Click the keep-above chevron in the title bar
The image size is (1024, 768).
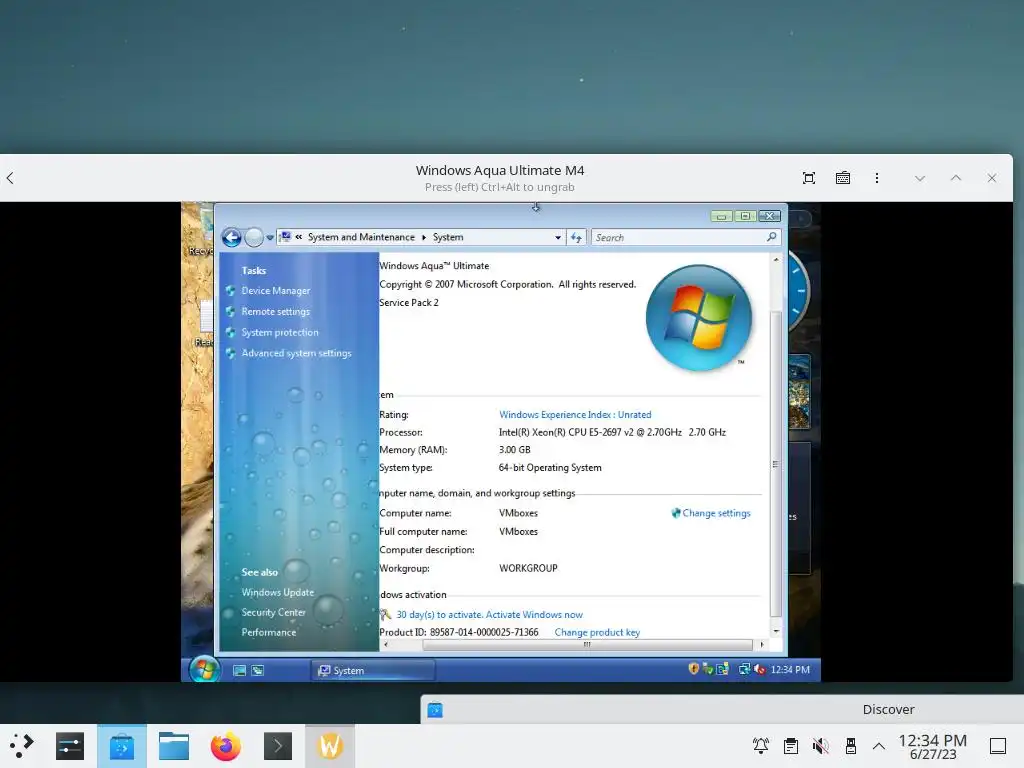955,178
